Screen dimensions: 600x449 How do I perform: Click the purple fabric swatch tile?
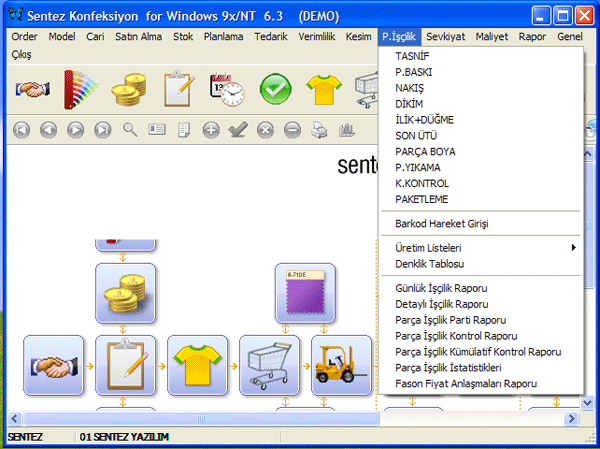coord(305,293)
